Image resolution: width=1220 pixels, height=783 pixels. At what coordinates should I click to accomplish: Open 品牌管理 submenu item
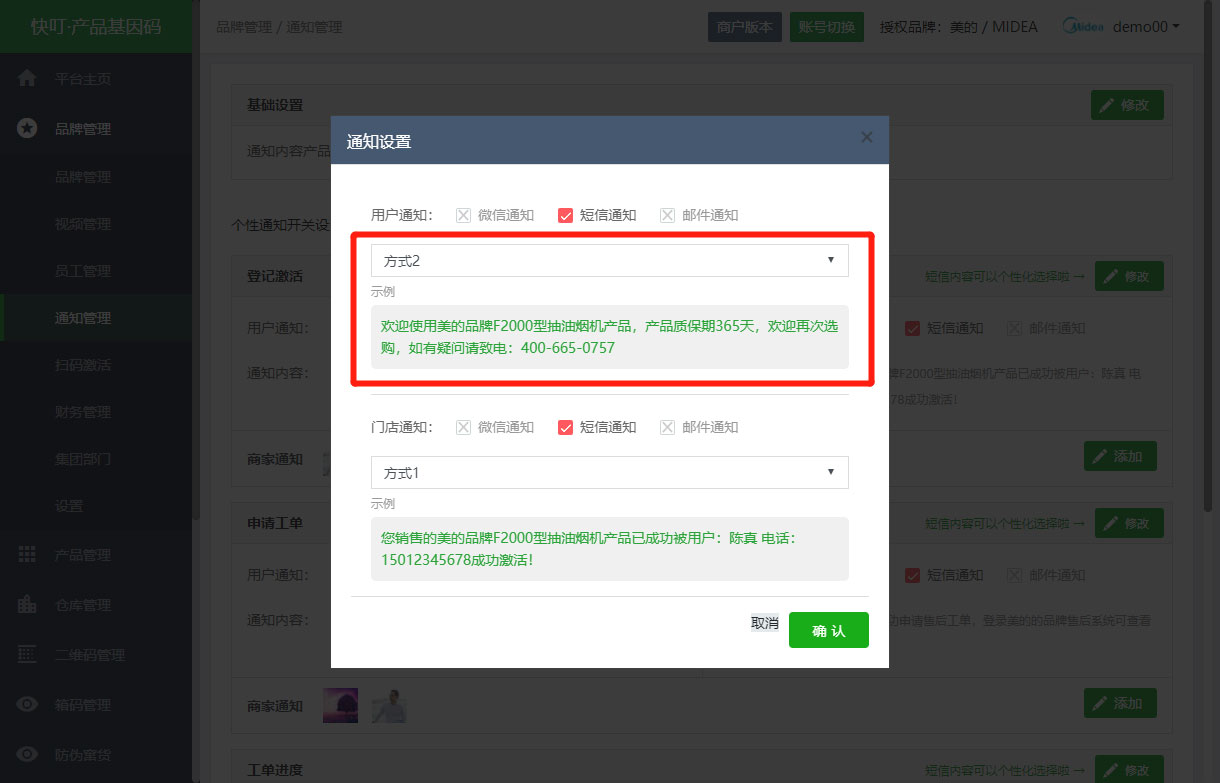[96, 177]
